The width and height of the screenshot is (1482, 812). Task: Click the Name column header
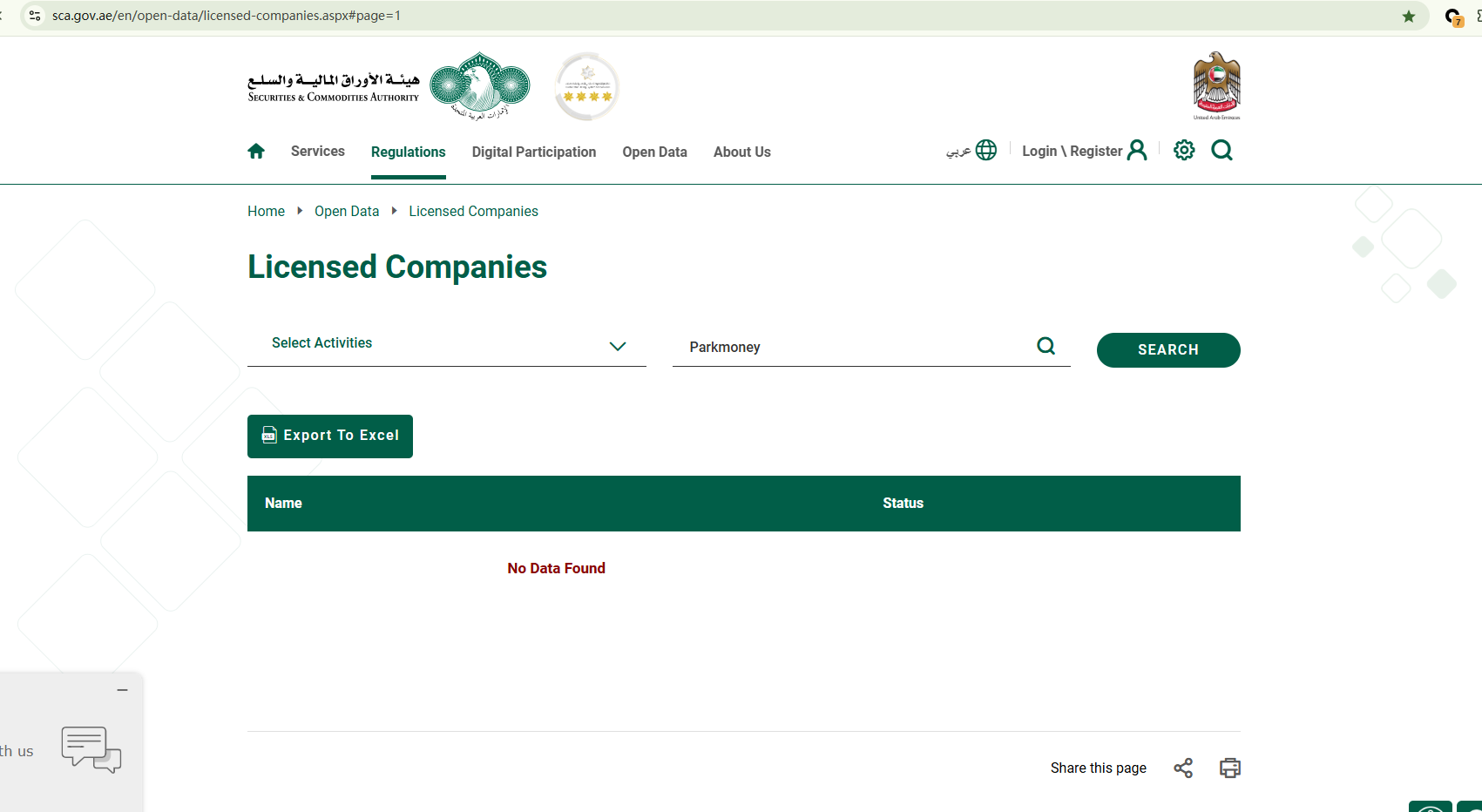pos(283,504)
